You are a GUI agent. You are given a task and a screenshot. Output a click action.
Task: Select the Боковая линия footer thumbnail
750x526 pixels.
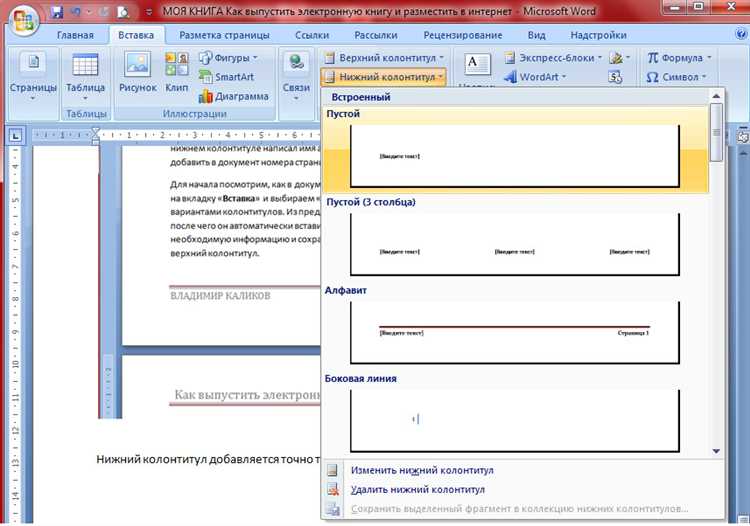(x=515, y=421)
